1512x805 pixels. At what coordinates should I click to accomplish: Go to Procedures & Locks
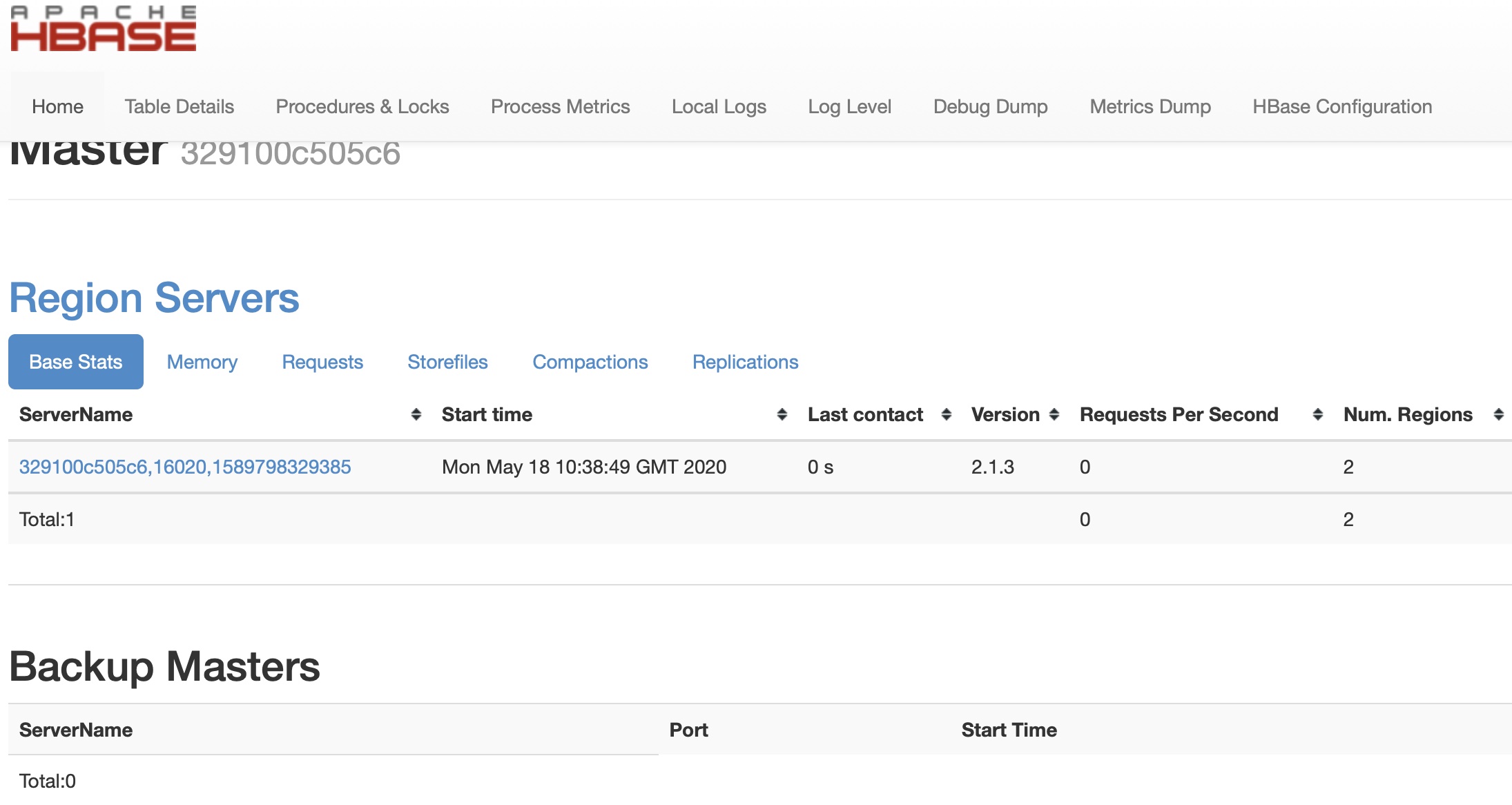coord(362,107)
